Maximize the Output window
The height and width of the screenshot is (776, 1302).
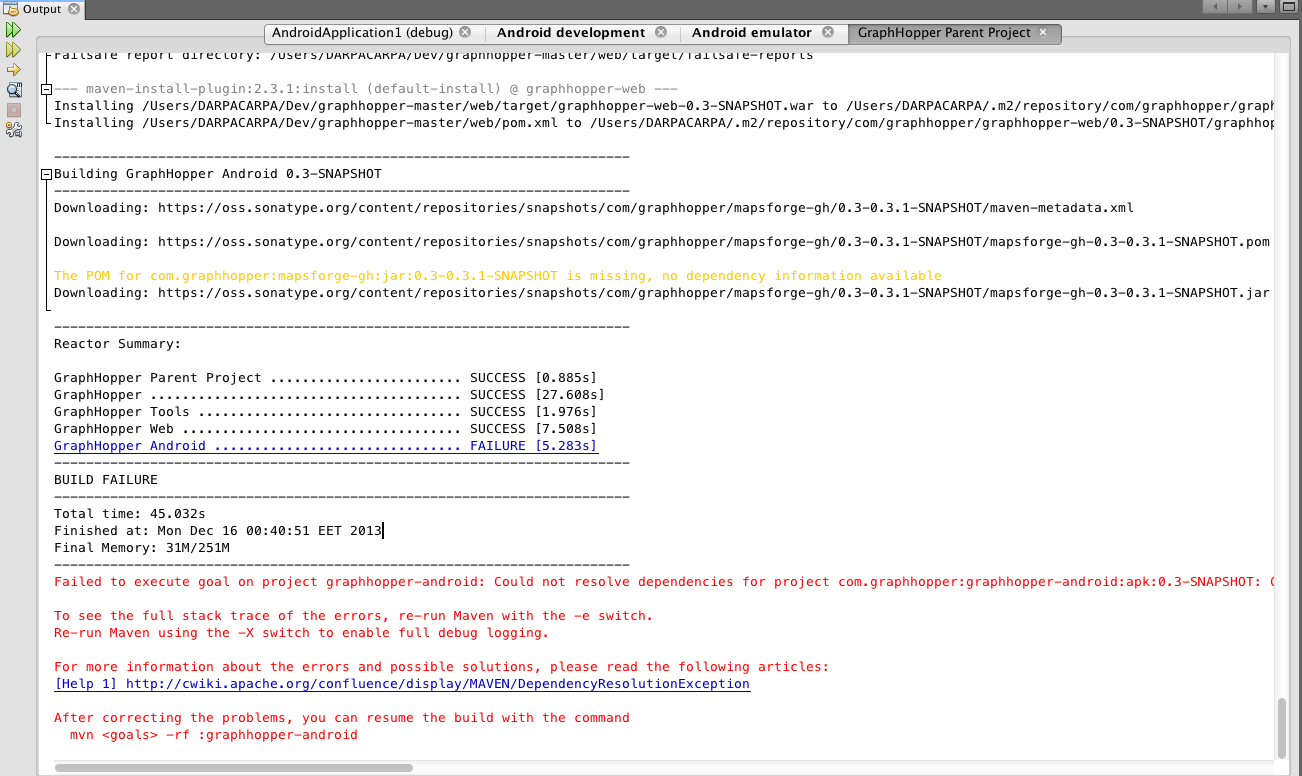point(1290,7)
